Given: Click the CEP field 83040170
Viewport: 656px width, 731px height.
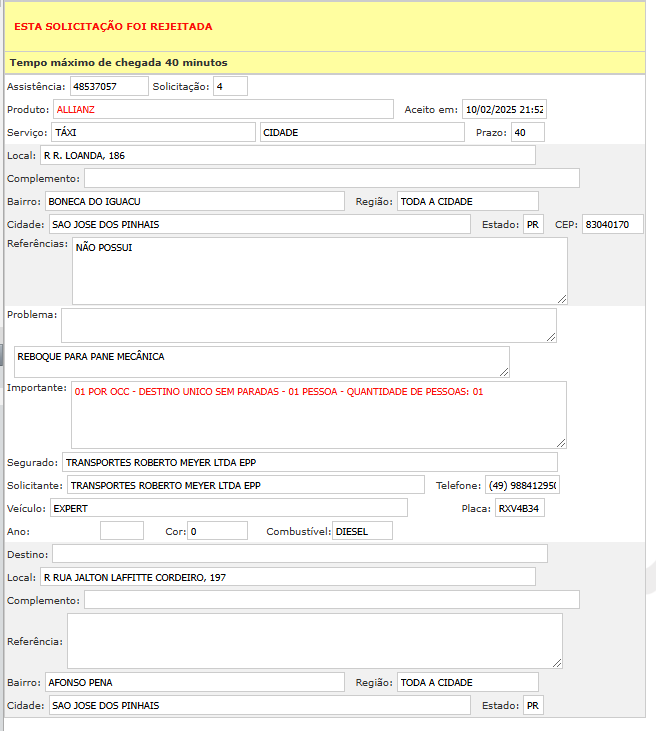Looking at the screenshot, I should [x=612, y=224].
